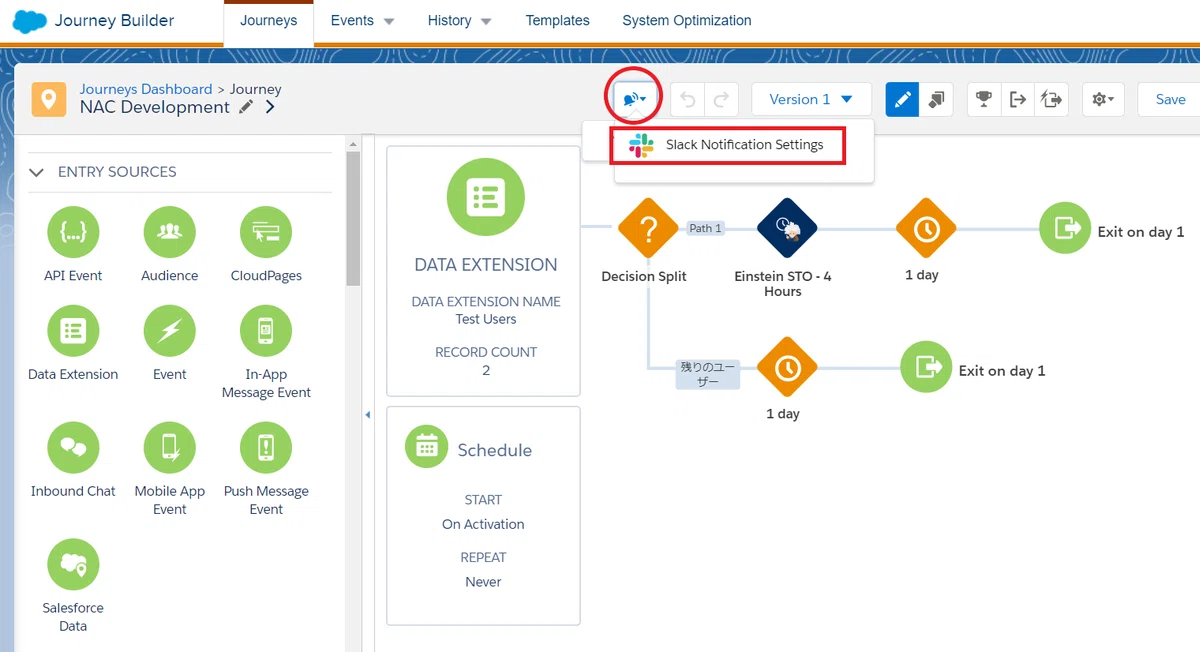The width and height of the screenshot is (1200, 652).
Task: Click the Never repeat value
Action: point(483,582)
